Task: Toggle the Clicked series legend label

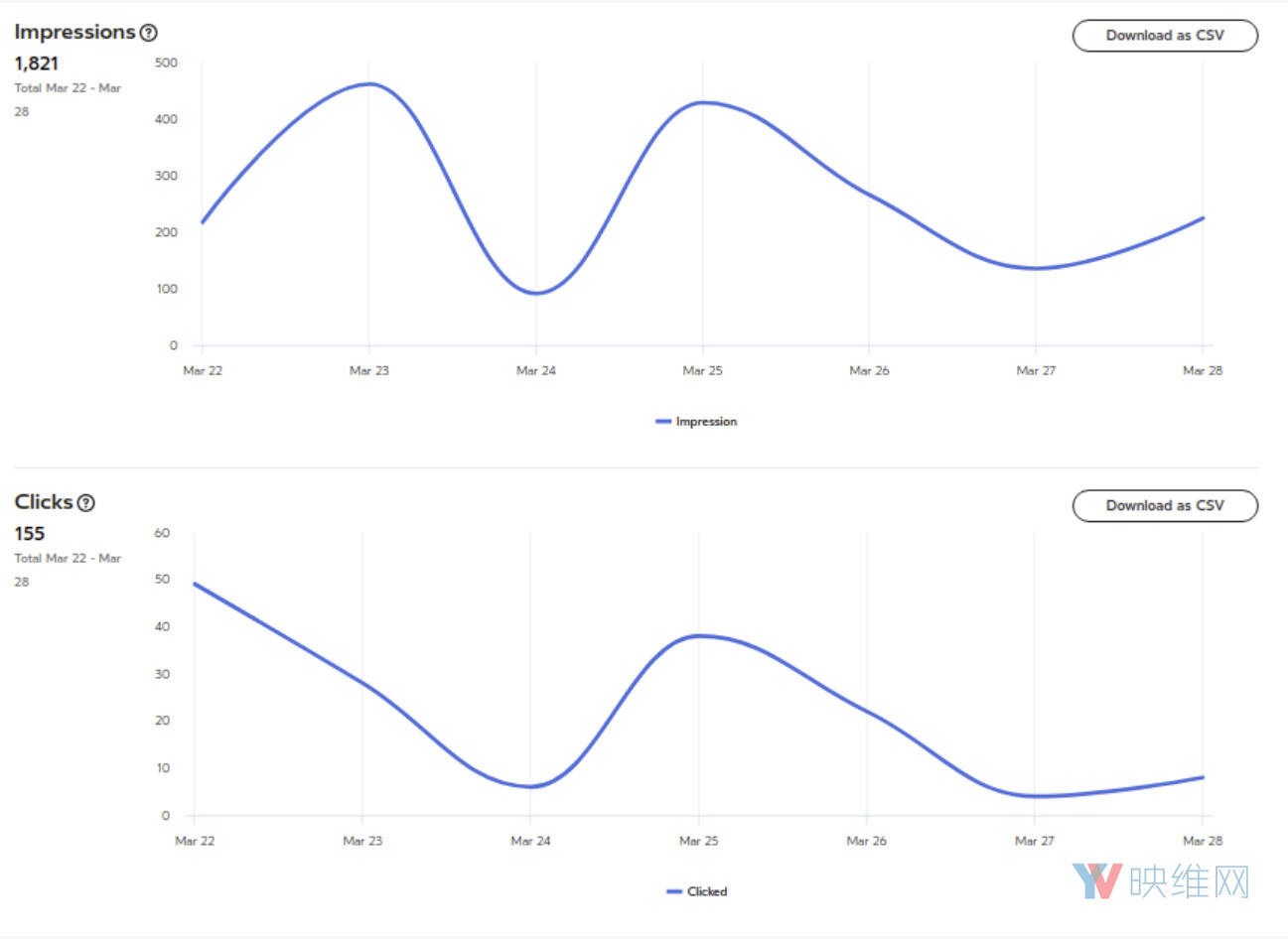Action: 706,891
